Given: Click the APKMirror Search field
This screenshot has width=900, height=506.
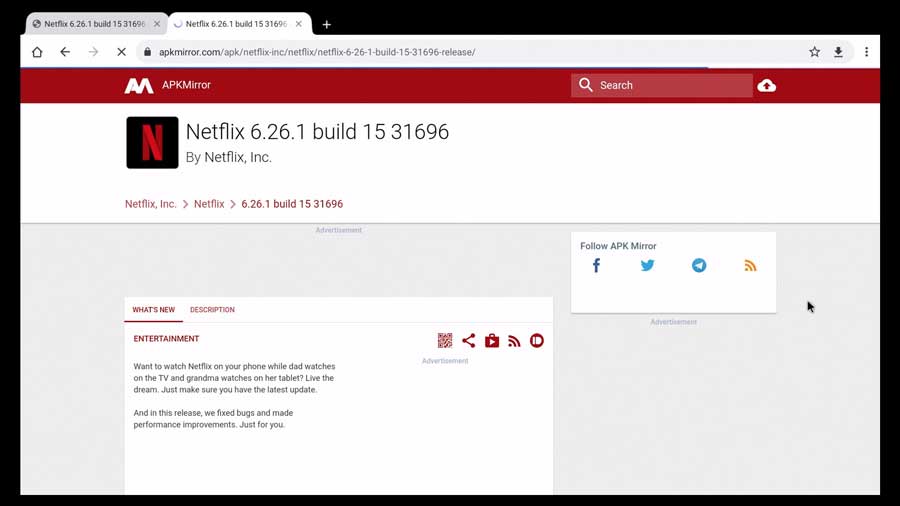Looking at the screenshot, I should (661, 85).
